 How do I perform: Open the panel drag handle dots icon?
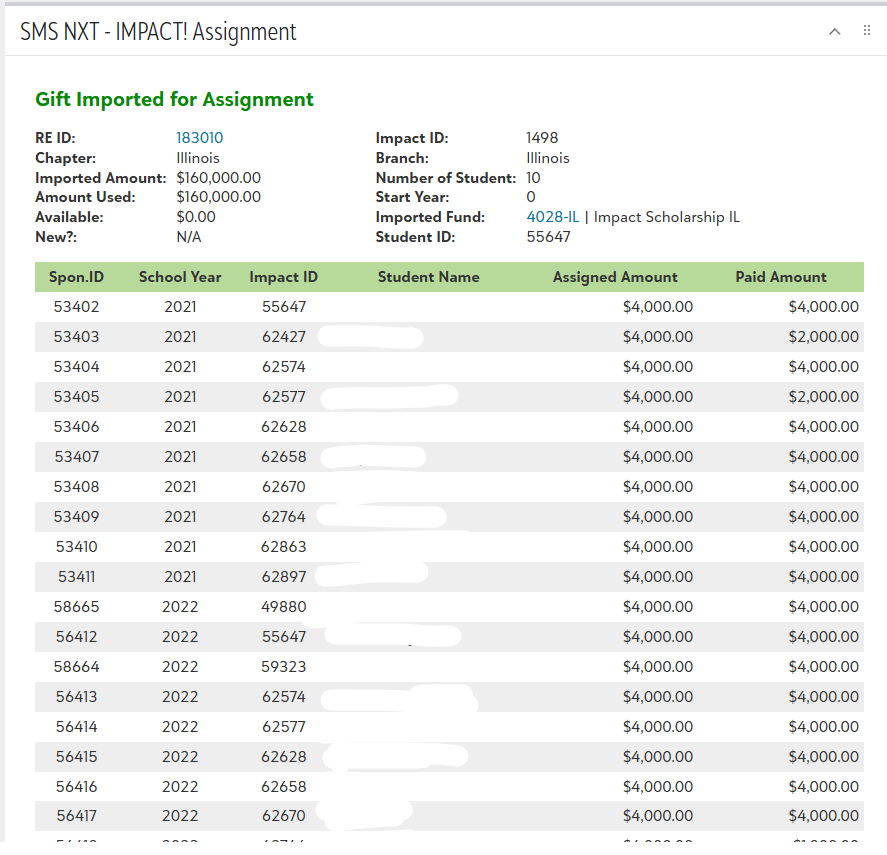[x=867, y=31]
